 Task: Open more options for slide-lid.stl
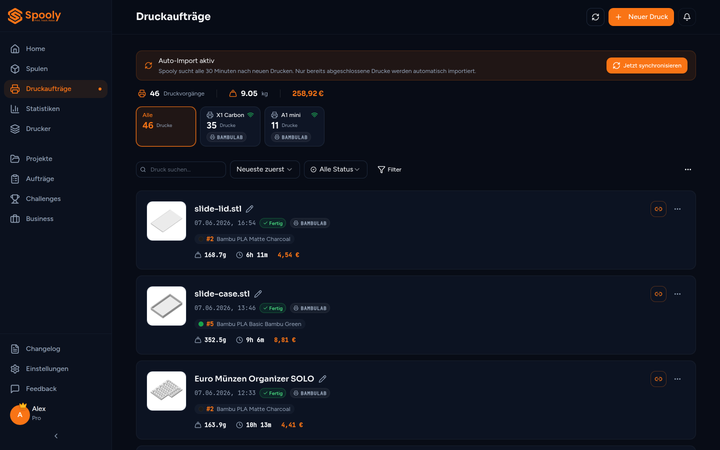677,209
